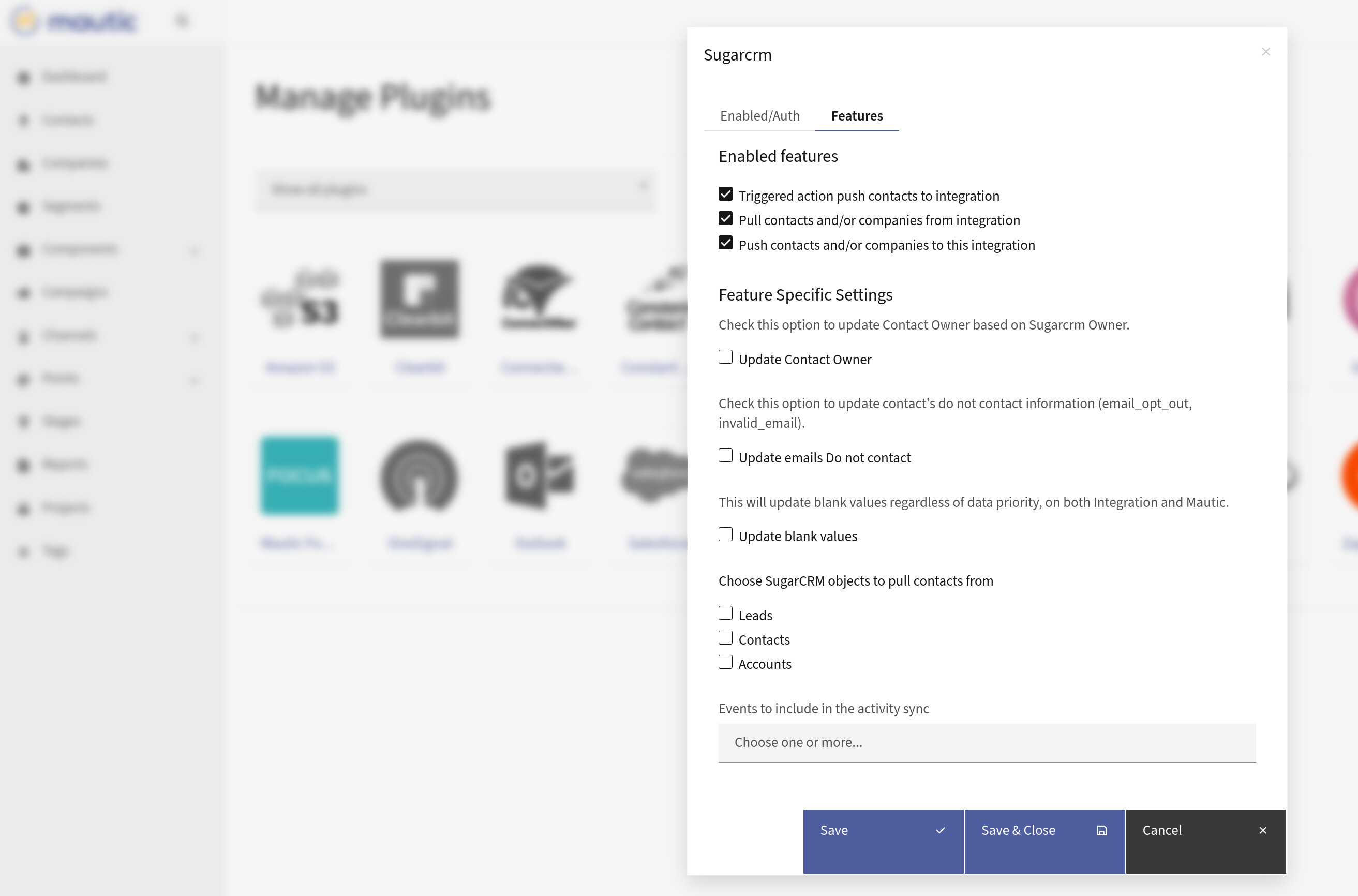This screenshot has width=1358, height=896.
Task: Tick Update blank values option
Action: 725,534
